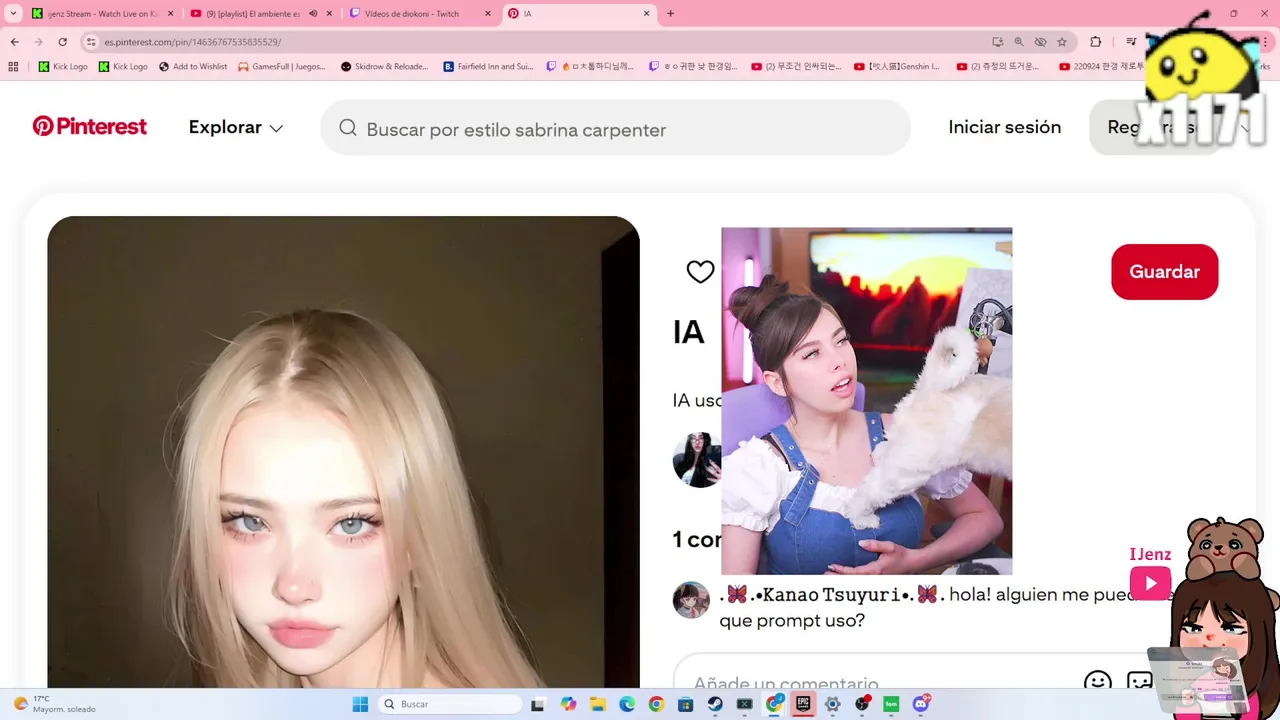Image resolution: width=1280 pixels, height=720 pixels.
Task: Open GamesFull Juegos bookmark
Action: pos(282,67)
